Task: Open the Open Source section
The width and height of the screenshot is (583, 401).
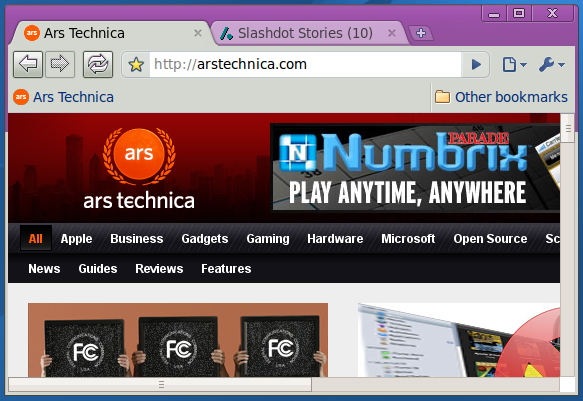Action: point(490,239)
